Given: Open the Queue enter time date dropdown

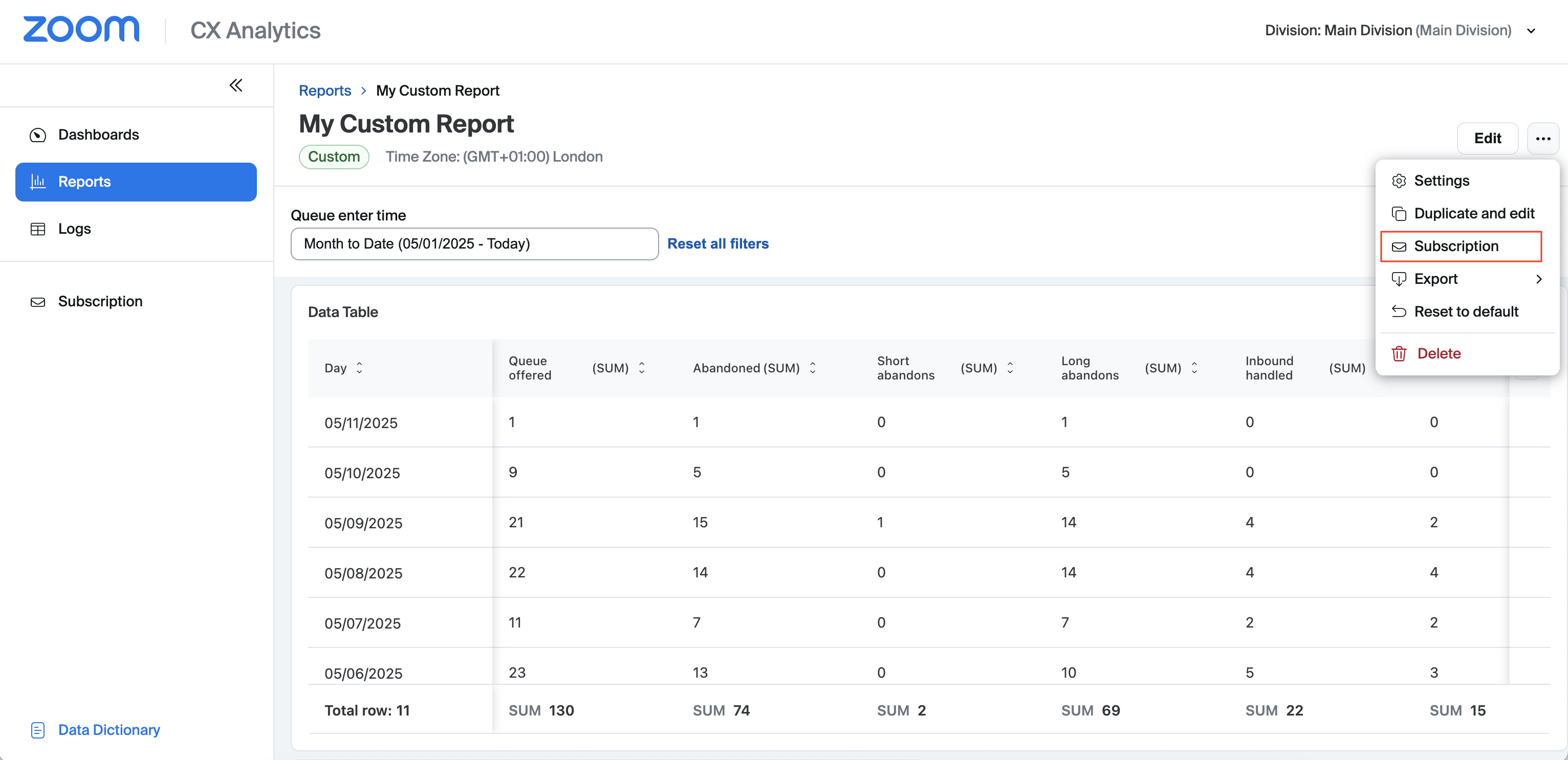Looking at the screenshot, I should [x=474, y=244].
